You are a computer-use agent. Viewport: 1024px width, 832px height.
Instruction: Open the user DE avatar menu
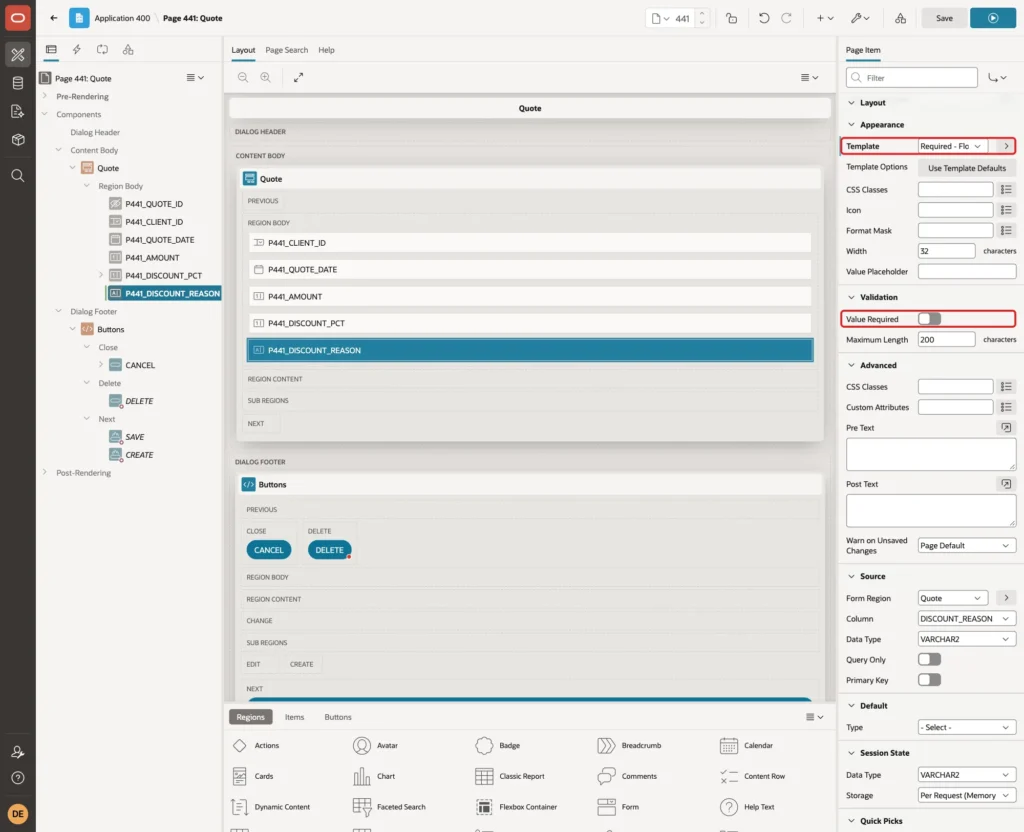(18, 814)
